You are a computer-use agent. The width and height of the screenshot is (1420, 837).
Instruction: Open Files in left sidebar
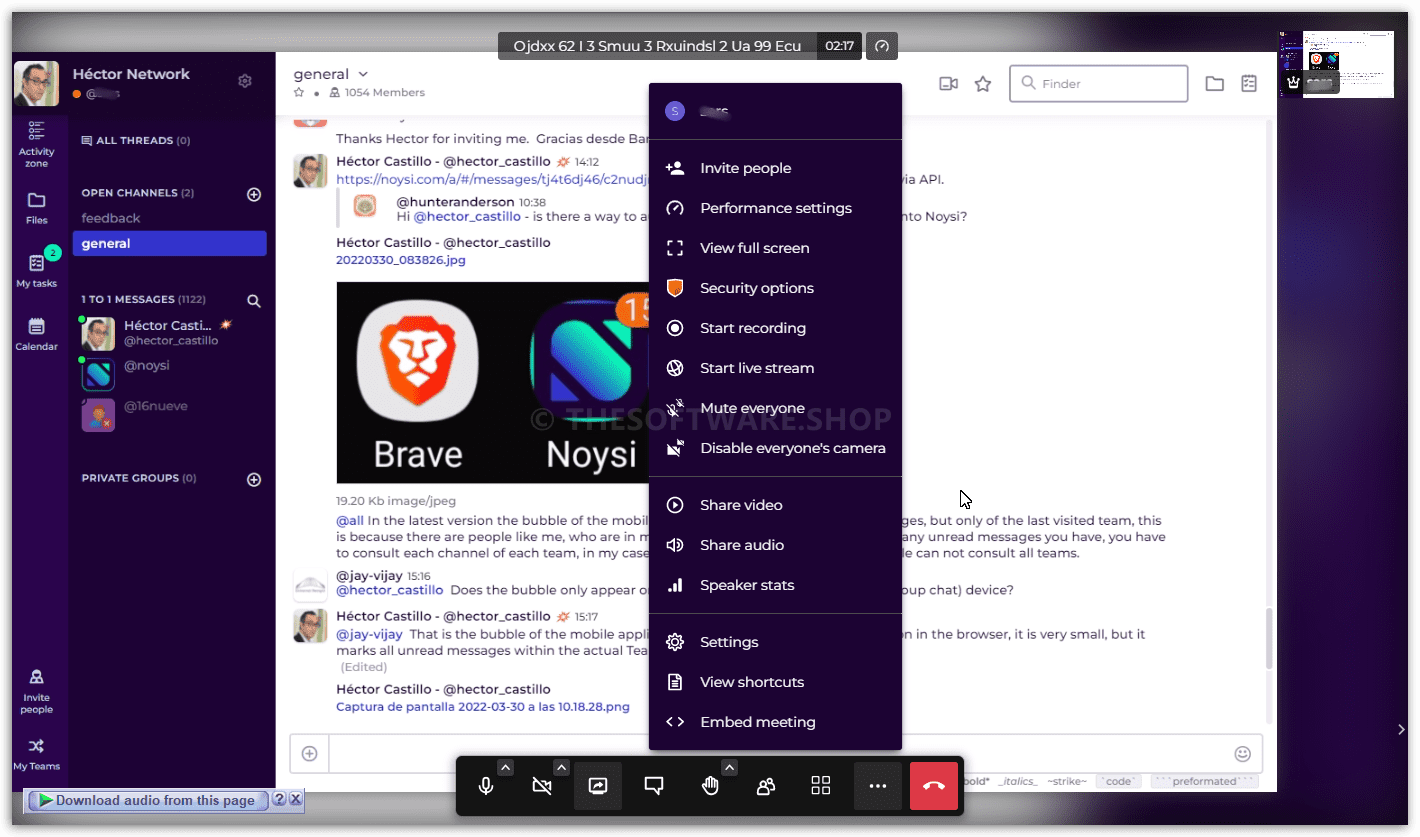pyautogui.click(x=37, y=207)
